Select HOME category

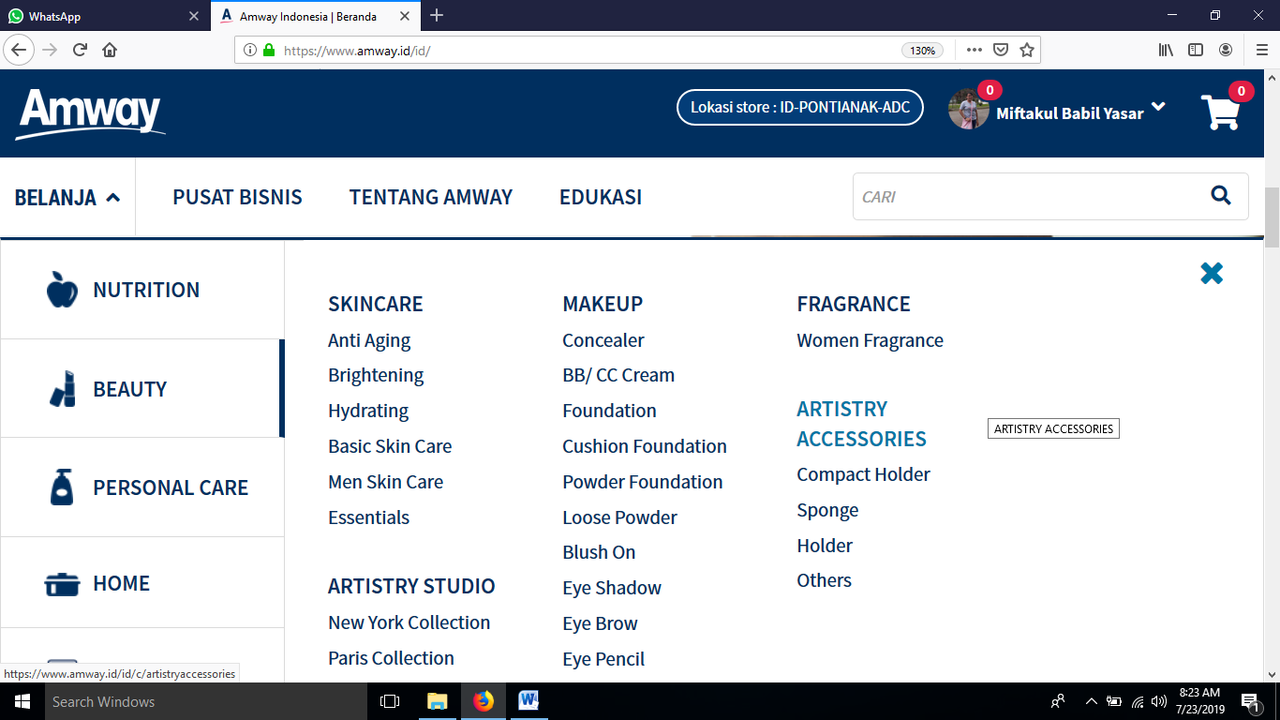142,583
